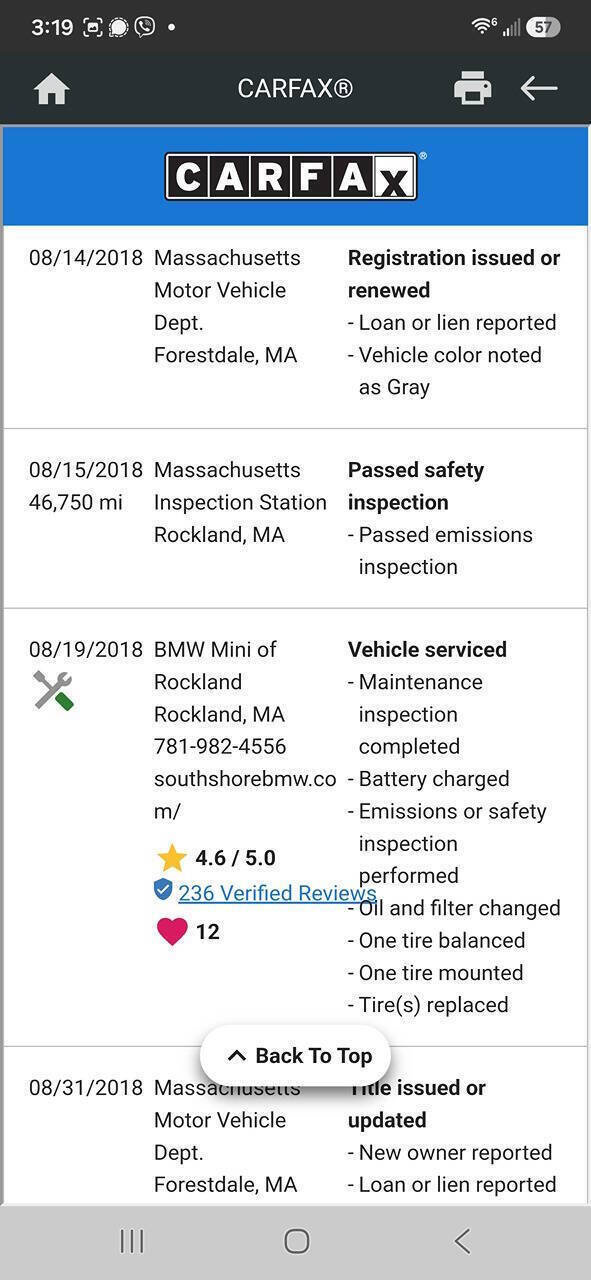591x1280 pixels.
Task: Tap the home icon in header
Action: tap(51, 89)
